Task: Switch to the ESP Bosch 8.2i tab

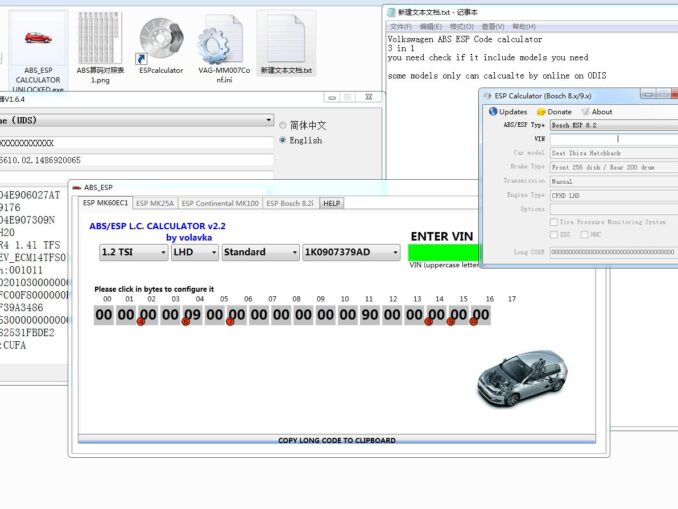Action: click(x=290, y=203)
